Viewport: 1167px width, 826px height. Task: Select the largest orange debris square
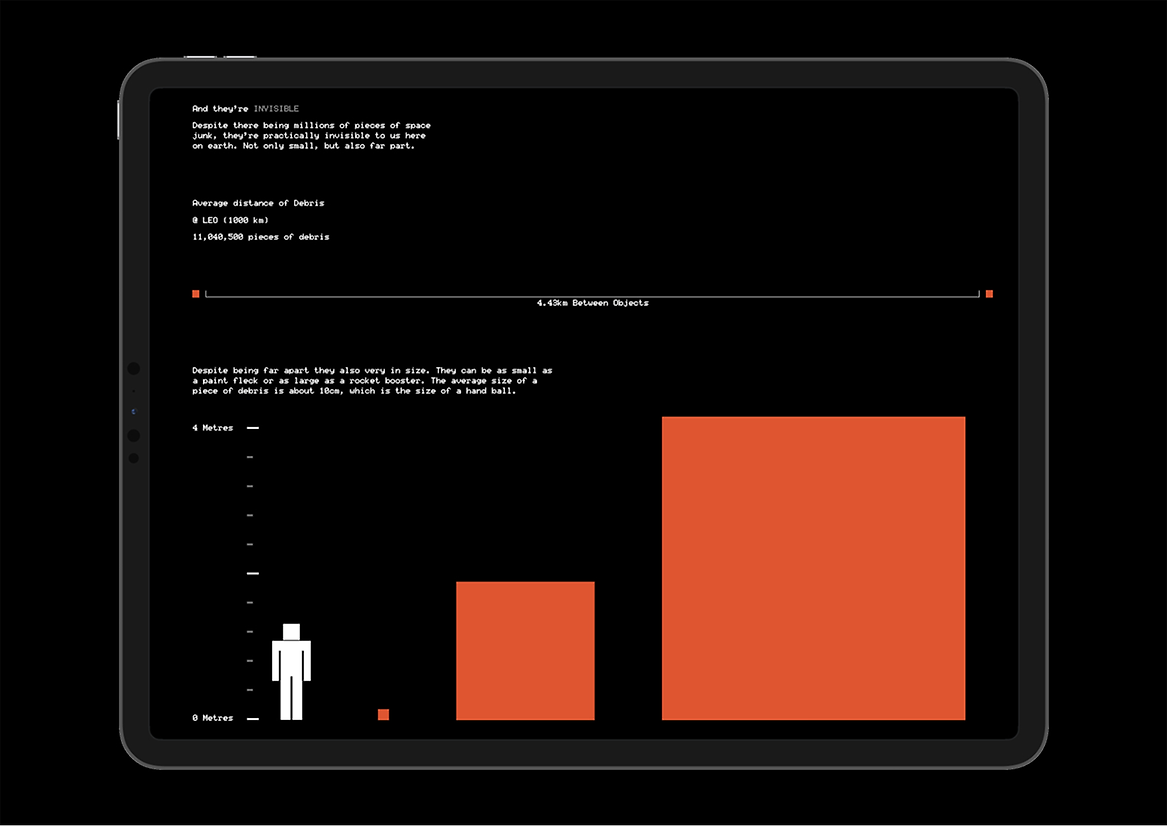coord(813,568)
